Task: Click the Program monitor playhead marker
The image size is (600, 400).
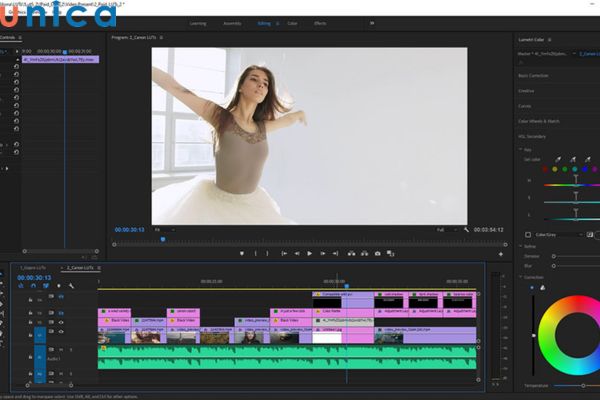Action: pyautogui.click(x=163, y=239)
